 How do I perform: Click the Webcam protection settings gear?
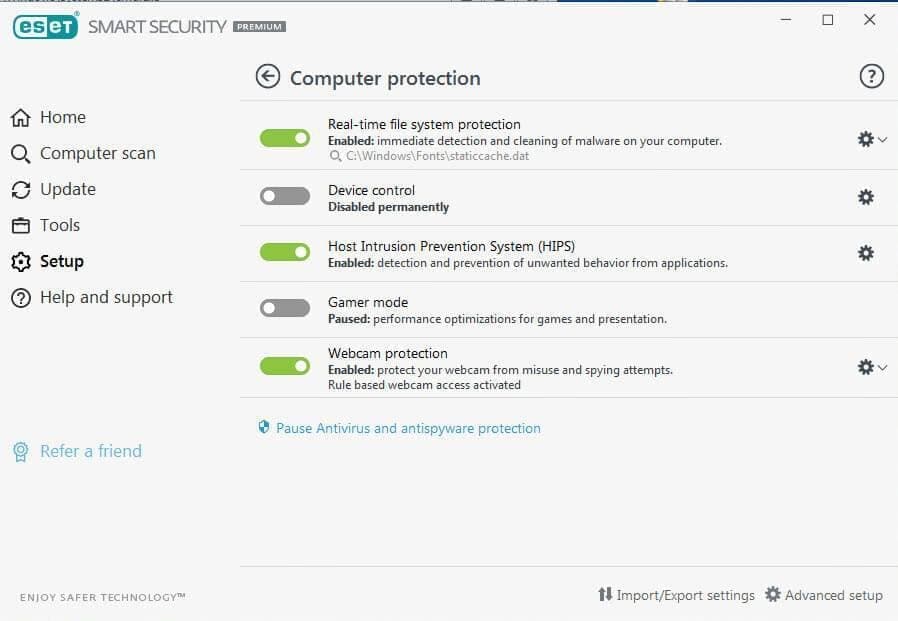point(864,367)
